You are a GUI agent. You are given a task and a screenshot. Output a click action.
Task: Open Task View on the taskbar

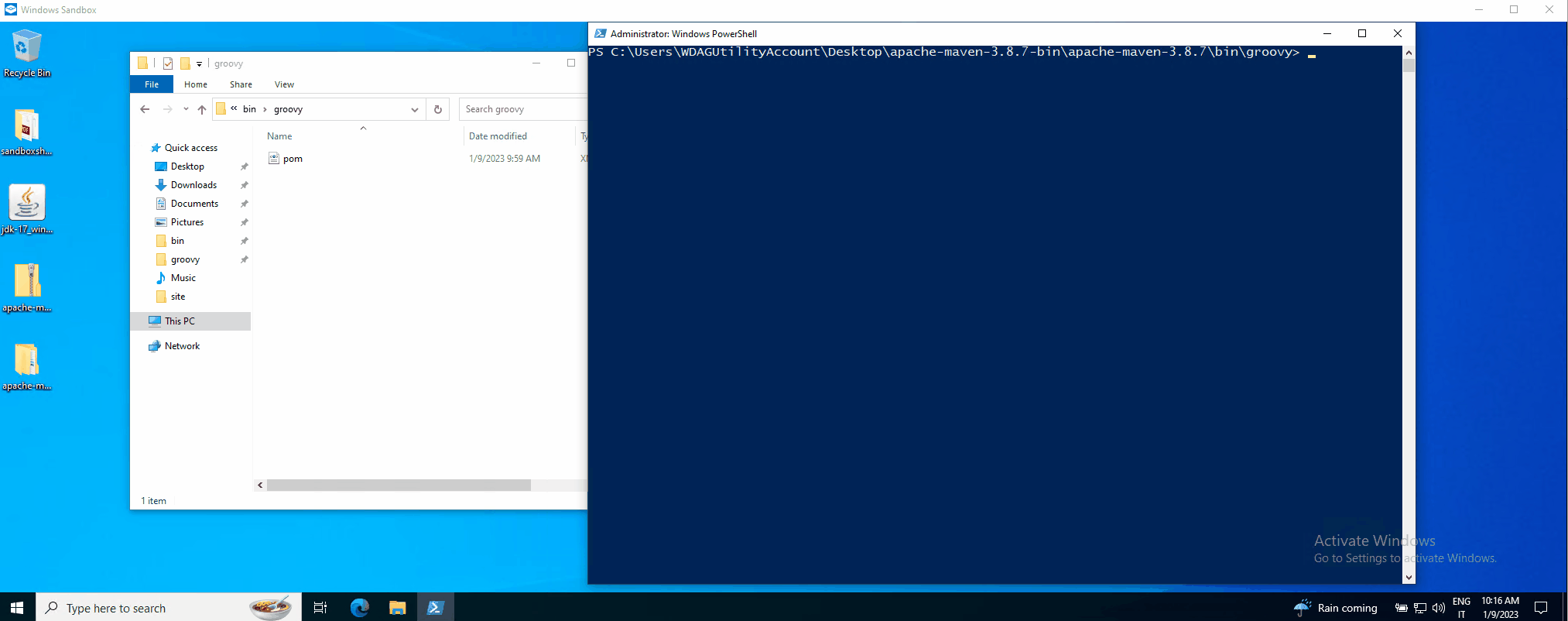(x=320, y=608)
